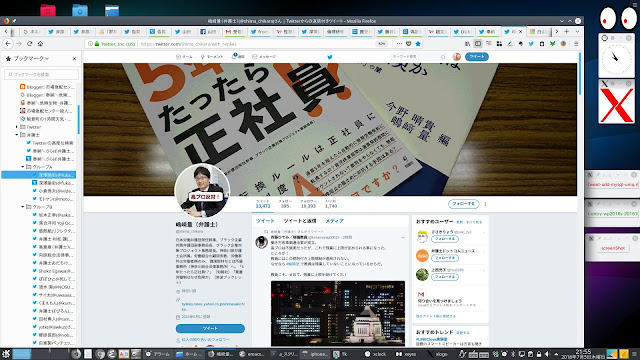Expand the Twitter bookmarks folder
The image size is (640, 360).
(x=17, y=127)
